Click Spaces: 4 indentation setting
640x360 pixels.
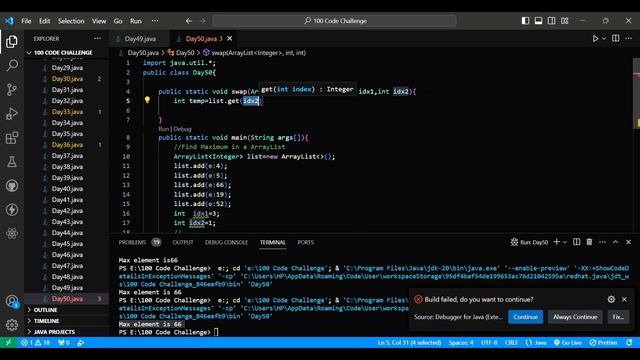coord(461,342)
